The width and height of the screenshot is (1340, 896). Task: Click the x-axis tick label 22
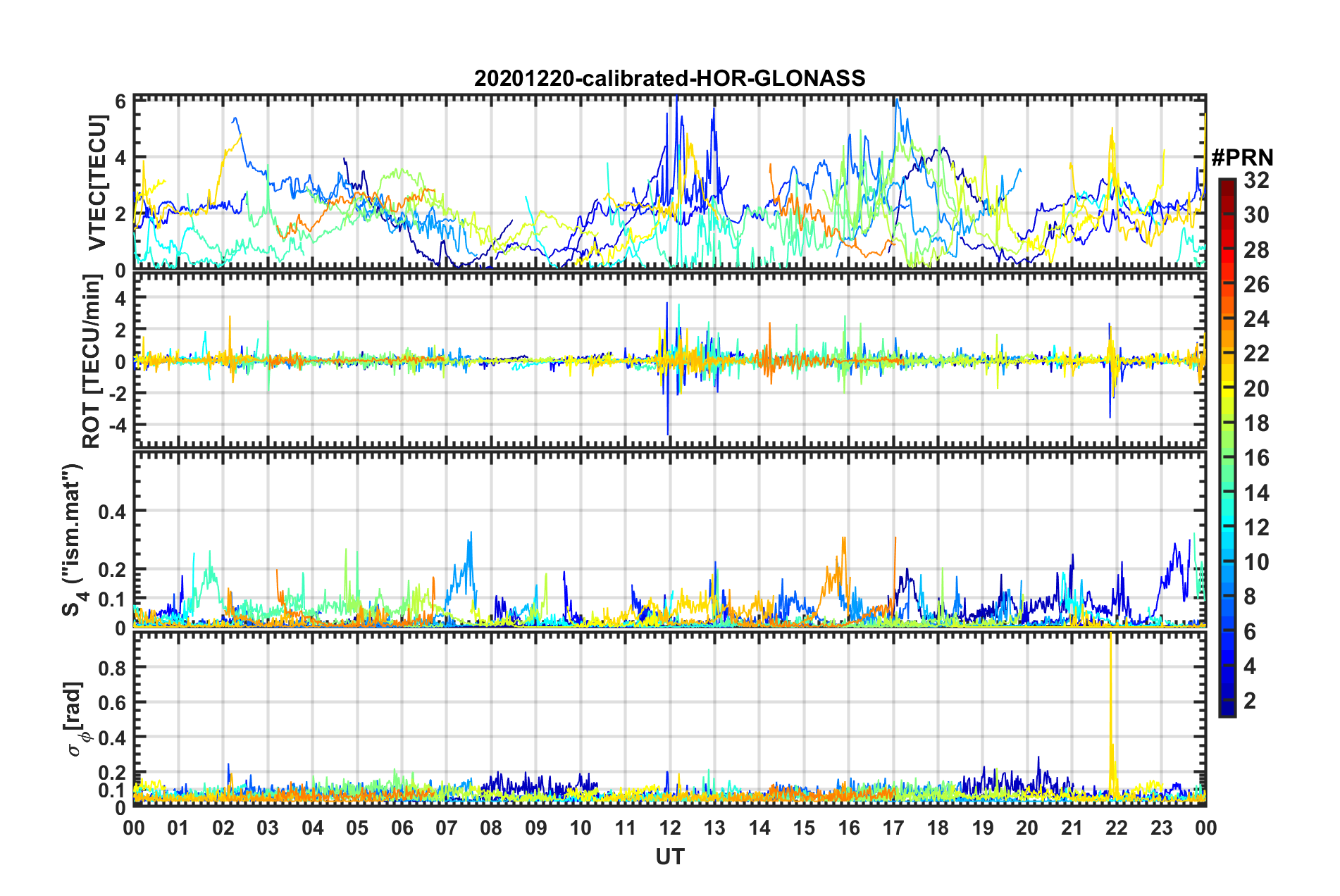(1117, 828)
